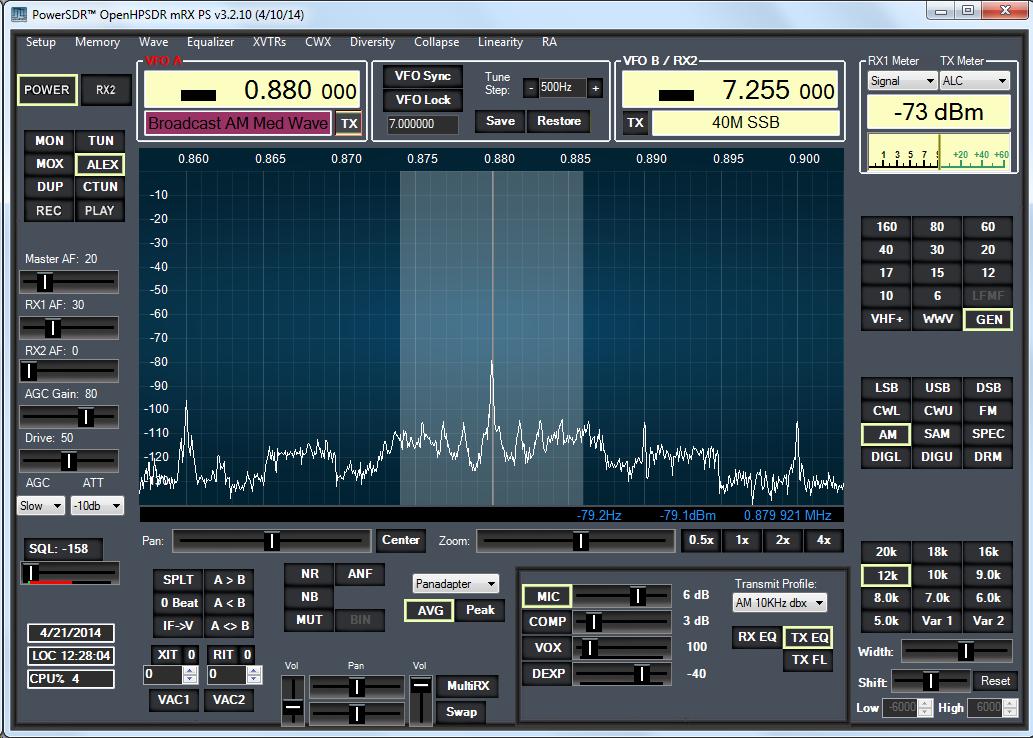
Task: Set zoom to 4x
Action: pyautogui.click(x=824, y=540)
